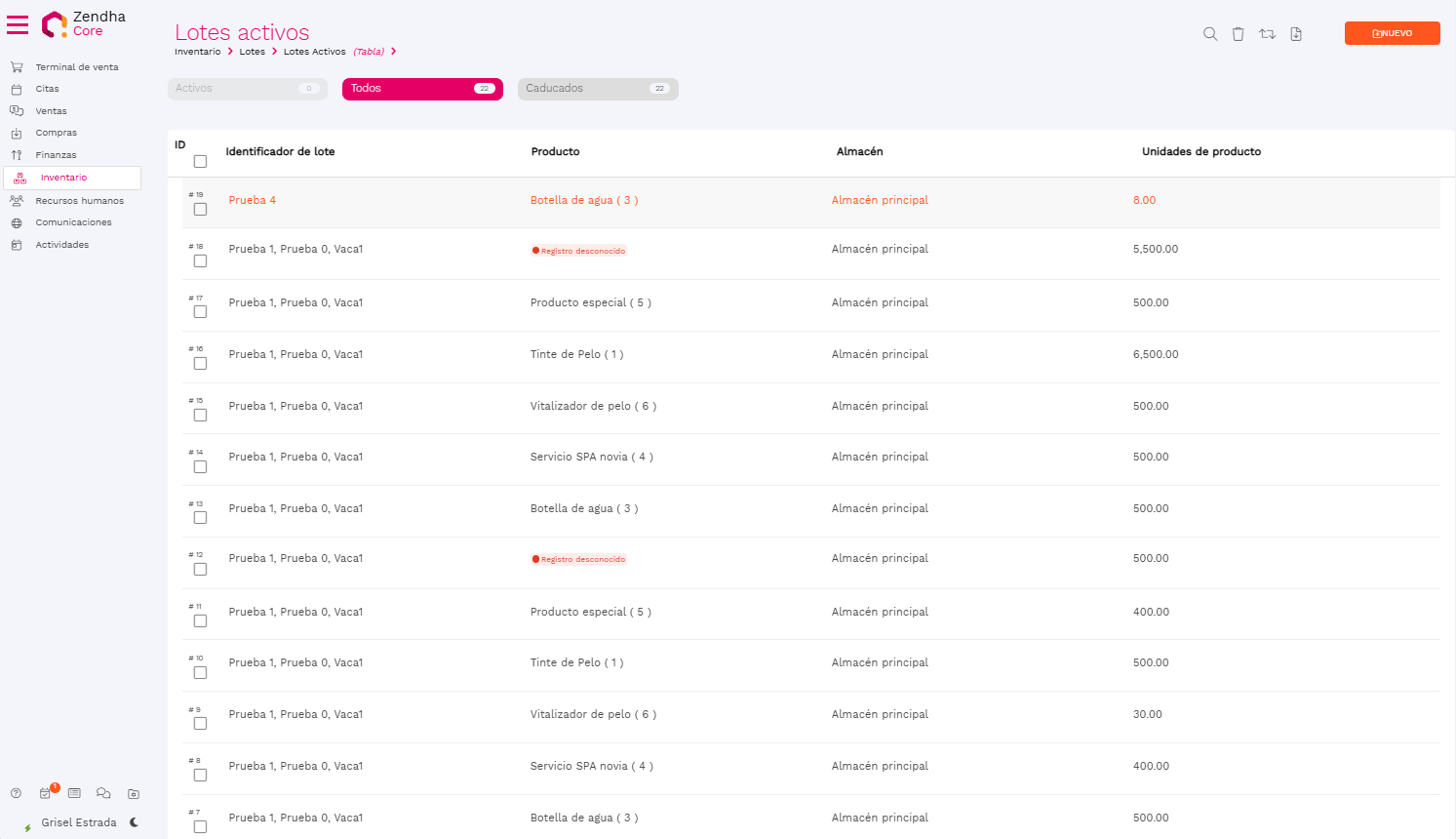This screenshot has height=839, width=1456.
Task: Click the trash delete icon
Action: [x=1238, y=34]
